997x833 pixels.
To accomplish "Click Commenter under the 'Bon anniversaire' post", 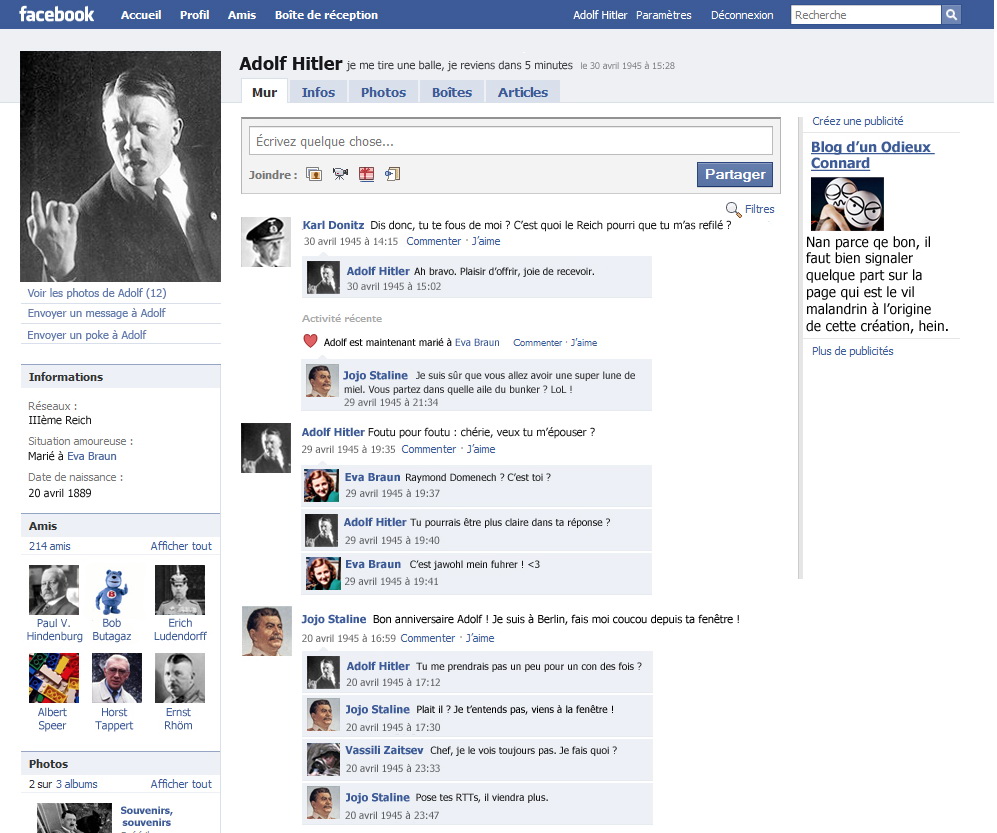I will click(x=427, y=638).
